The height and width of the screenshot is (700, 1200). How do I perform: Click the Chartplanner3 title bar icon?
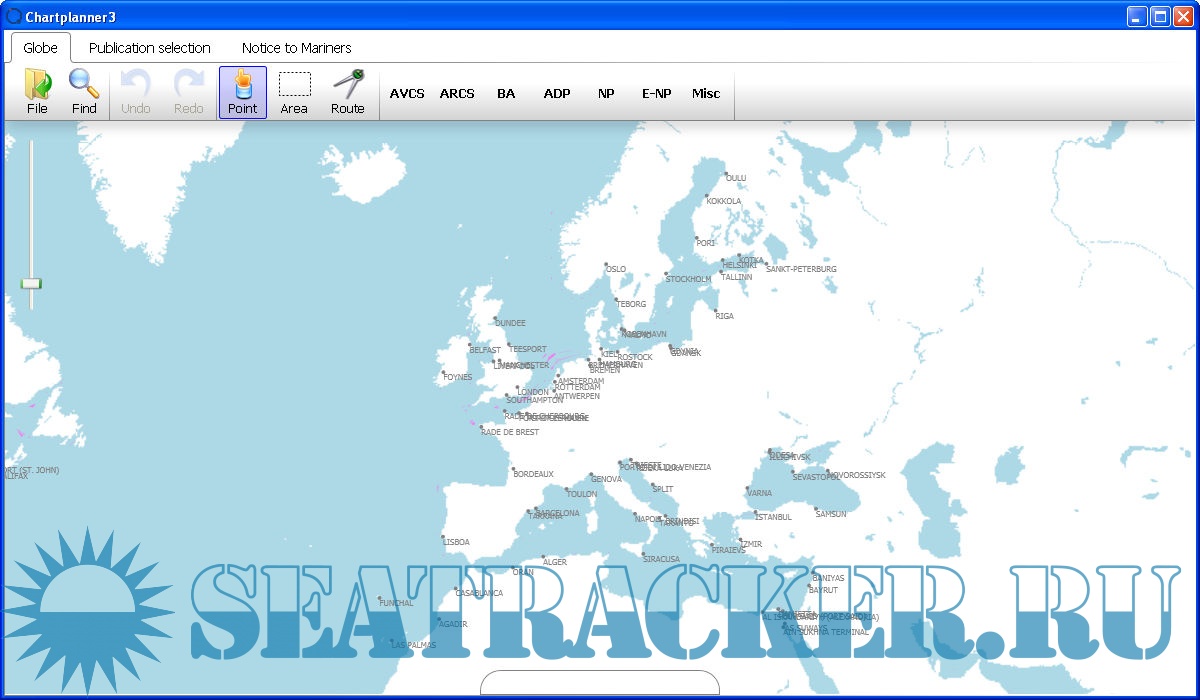coord(14,15)
